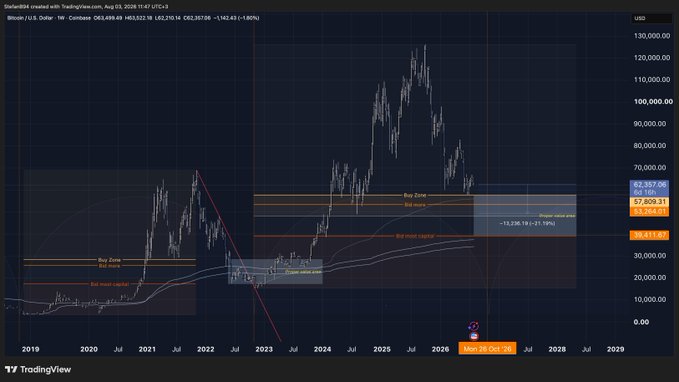Click the -13,236.19 (-21.19%) measurement text
Viewport: 679px width, 382px height.
[x=527, y=223]
